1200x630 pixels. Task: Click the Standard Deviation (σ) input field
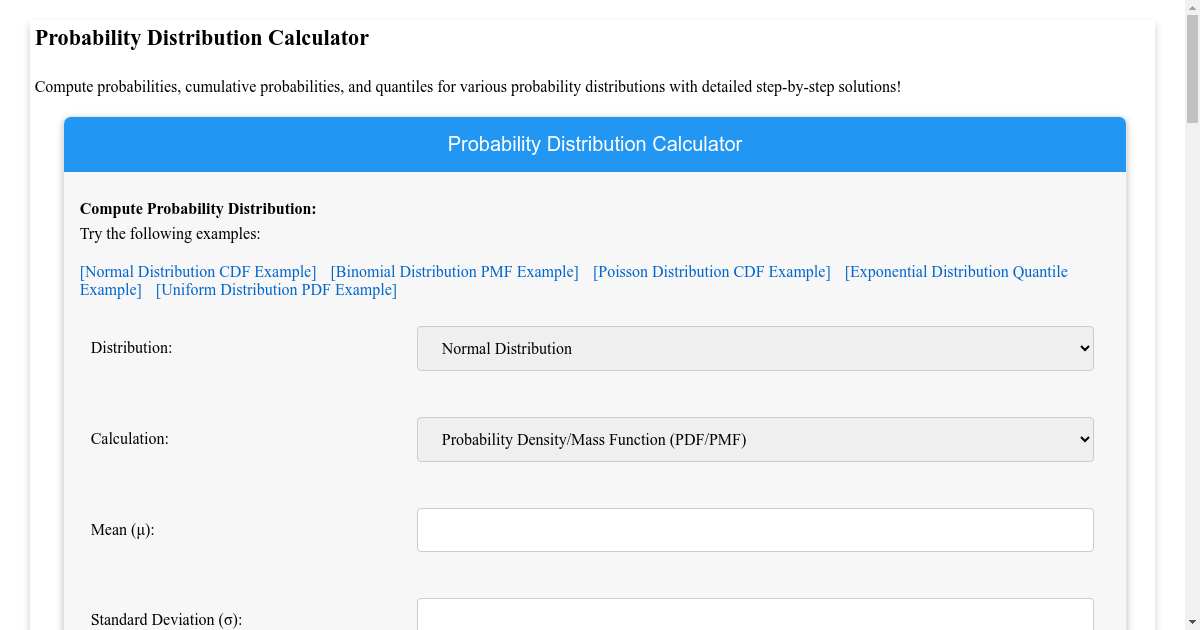pos(755,614)
